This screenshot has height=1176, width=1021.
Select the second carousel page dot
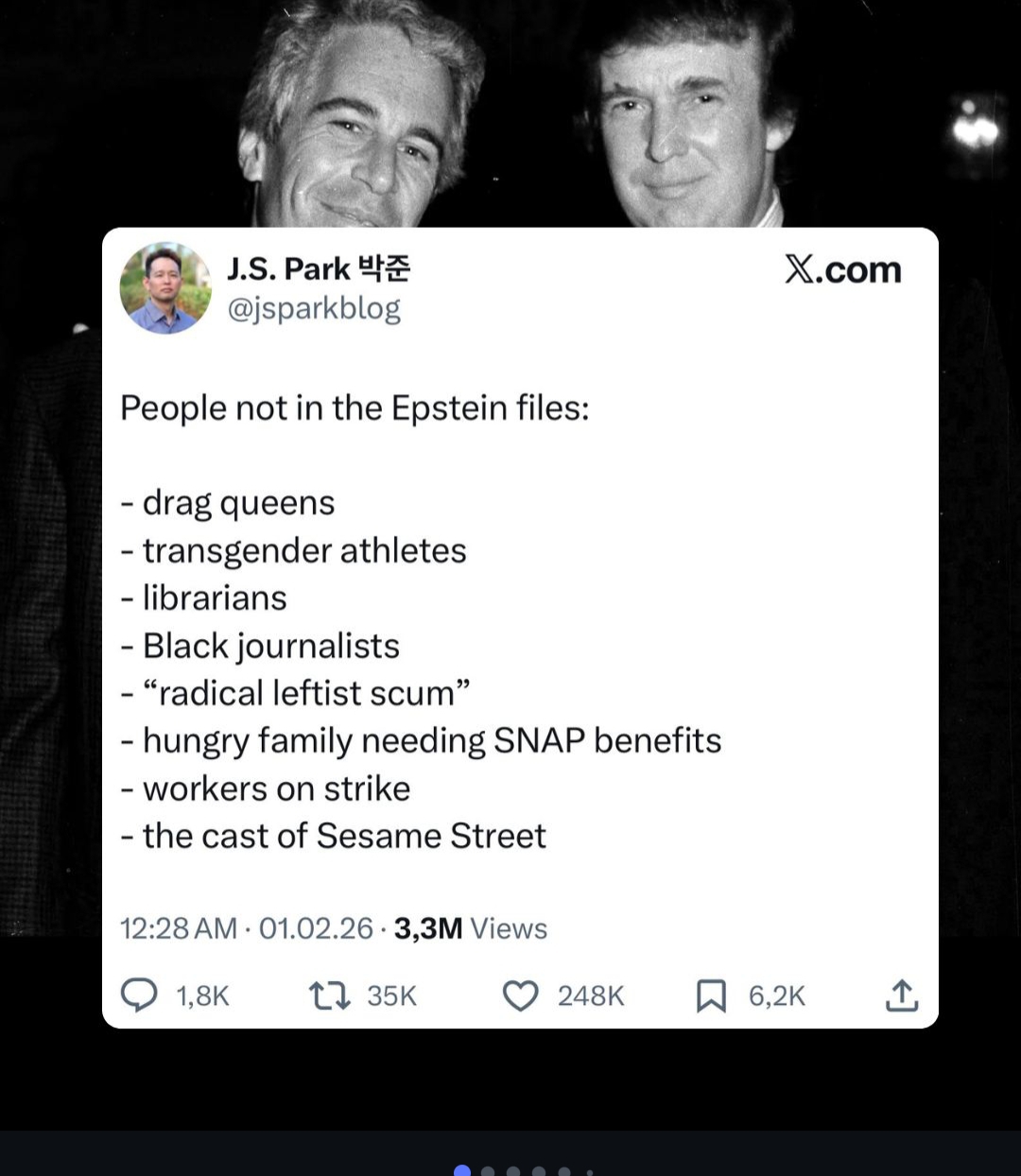[x=488, y=1172]
